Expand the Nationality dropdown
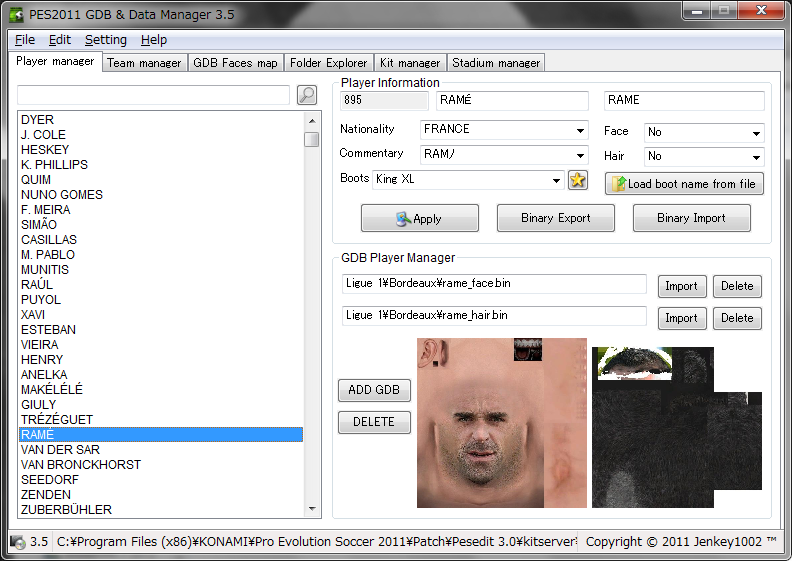792x561 pixels. [580, 130]
